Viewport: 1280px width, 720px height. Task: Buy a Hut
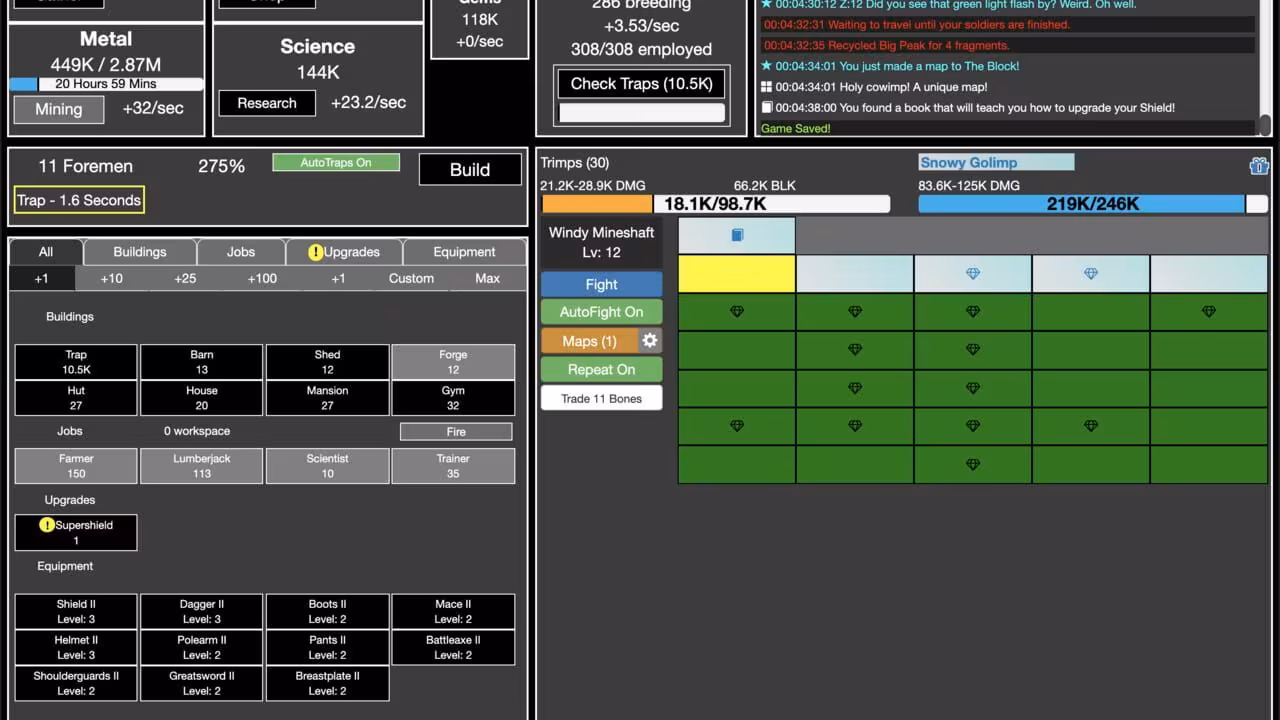(x=76, y=398)
